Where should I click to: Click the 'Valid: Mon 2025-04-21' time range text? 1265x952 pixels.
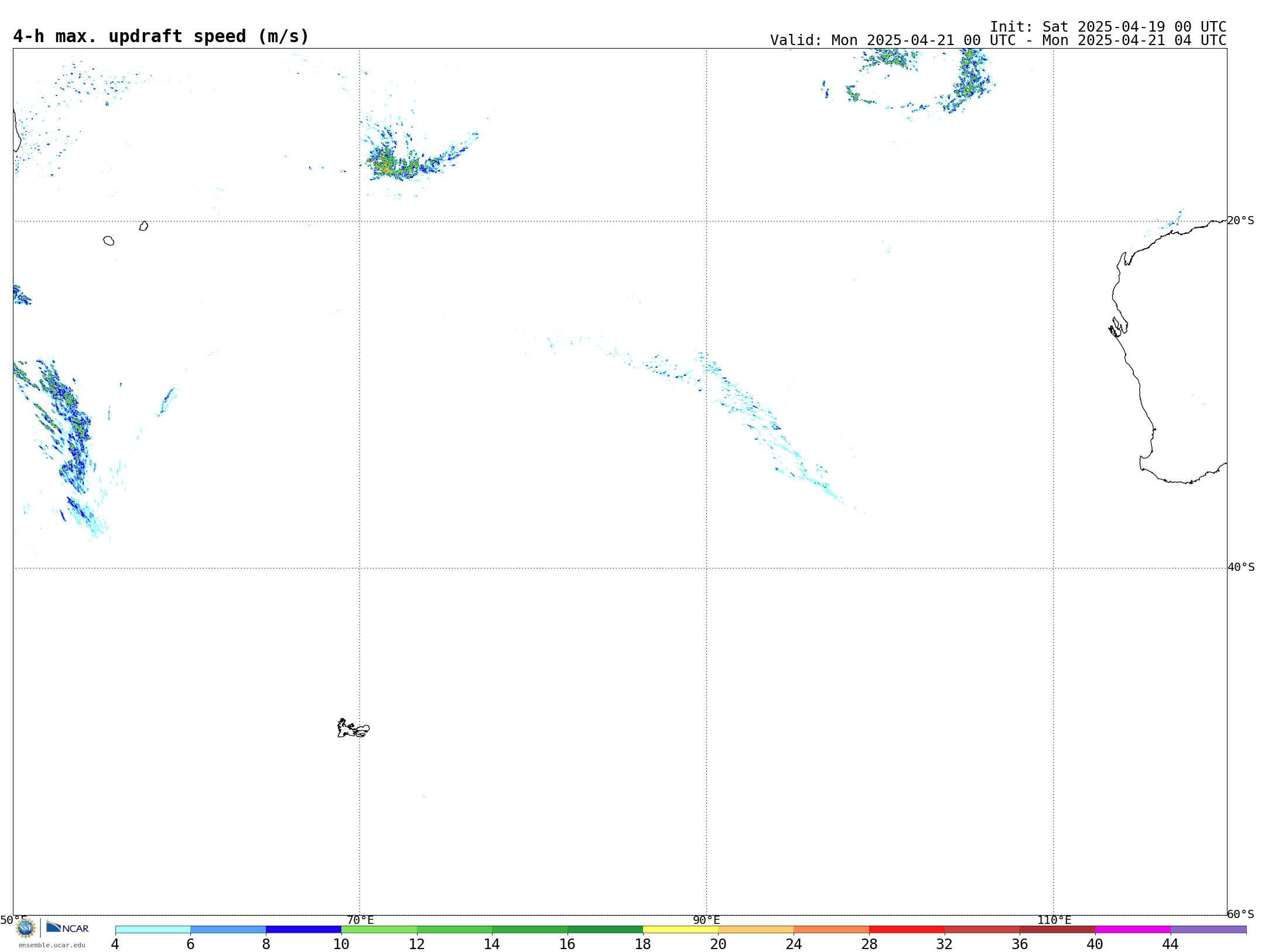[999, 40]
